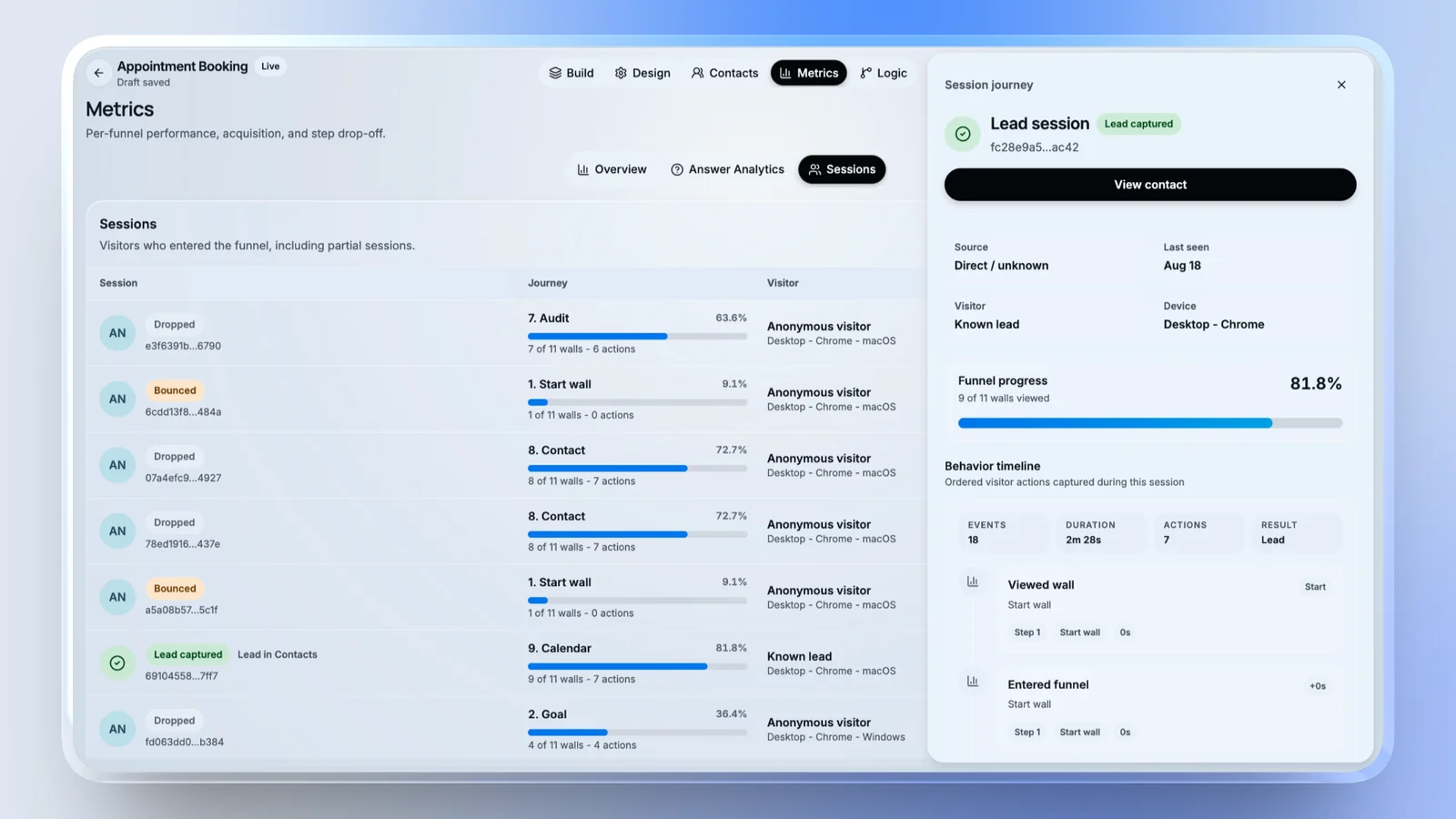Viewport: 1456px width, 819px height.
Task: Click the 7. Audit journey progress bar
Action: point(637,337)
